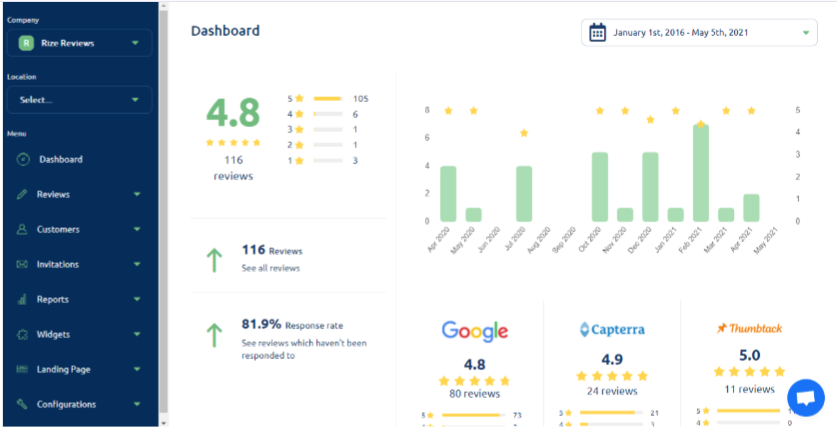Screen dimensions: 837x436
Task: Select Landing Page in the sidebar menu
Action: tap(63, 369)
